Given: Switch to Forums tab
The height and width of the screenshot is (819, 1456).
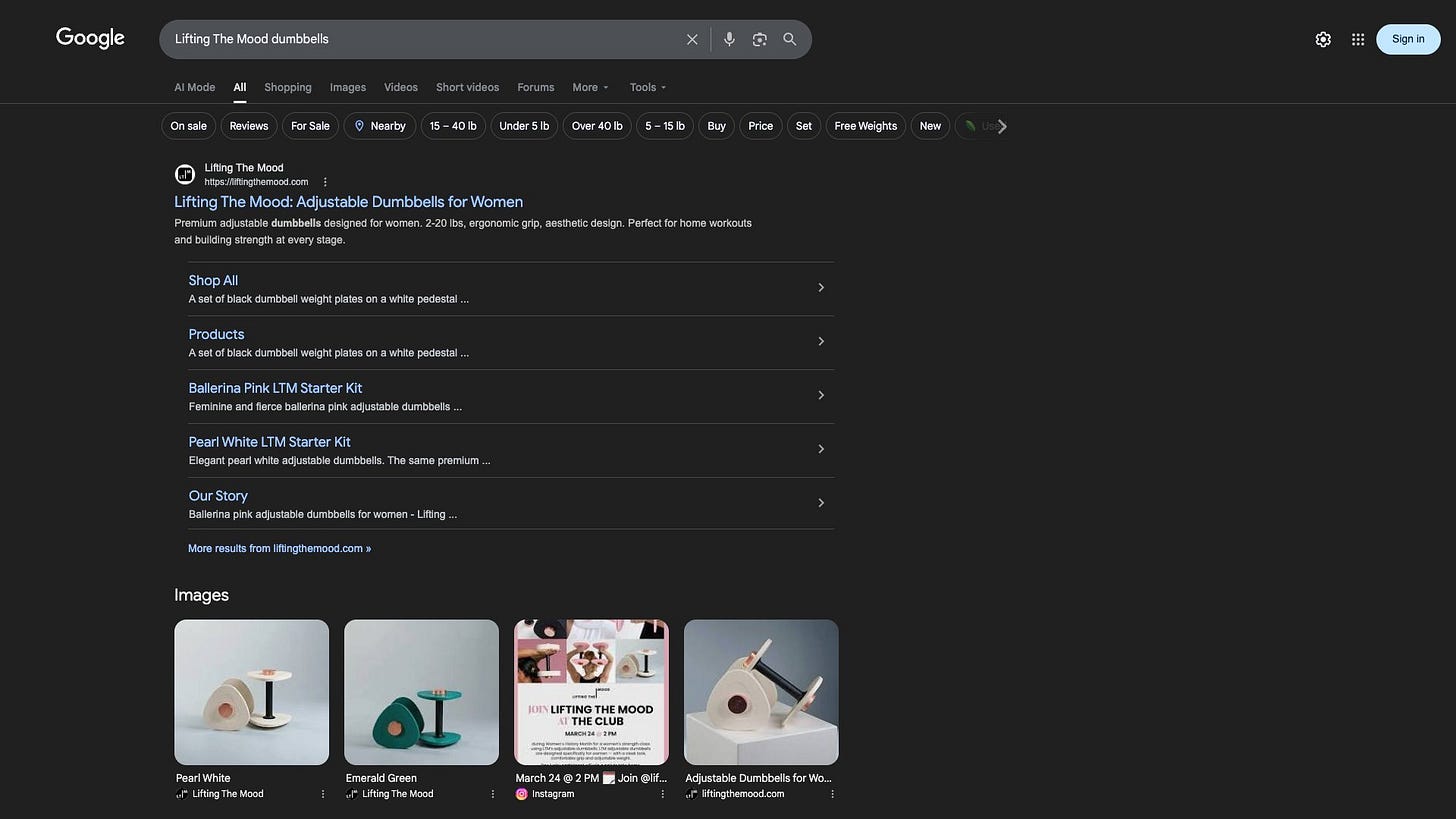Looking at the screenshot, I should point(536,87).
